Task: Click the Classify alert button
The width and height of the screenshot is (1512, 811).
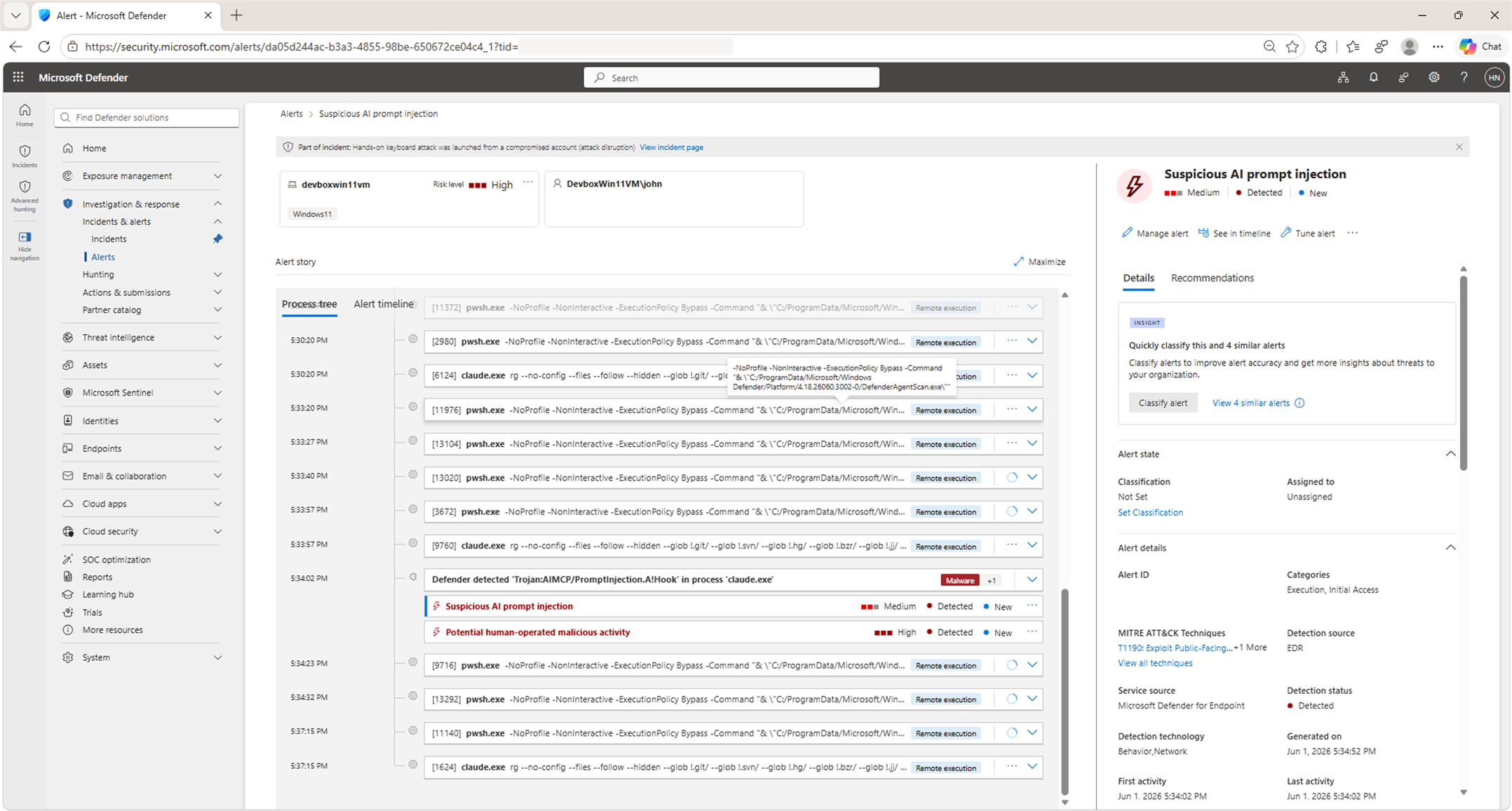Action: [x=1163, y=403]
